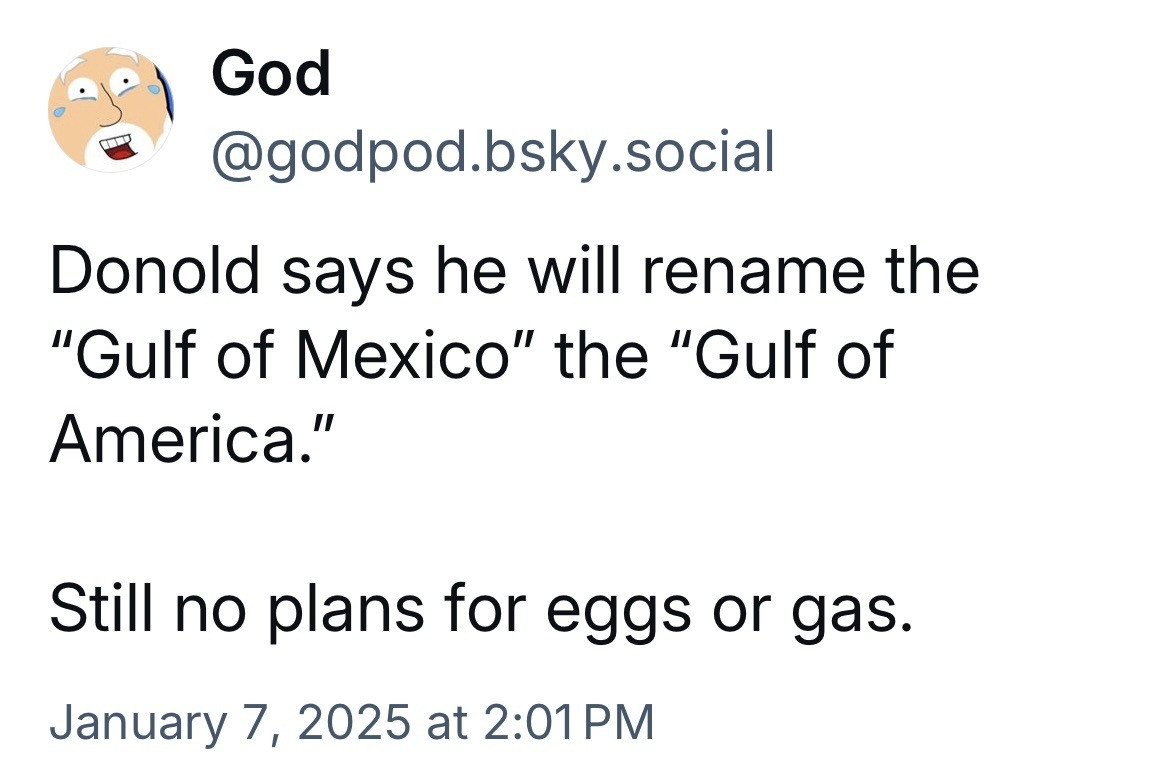Click the January 7, 2025 timestamp

pos(351,722)
